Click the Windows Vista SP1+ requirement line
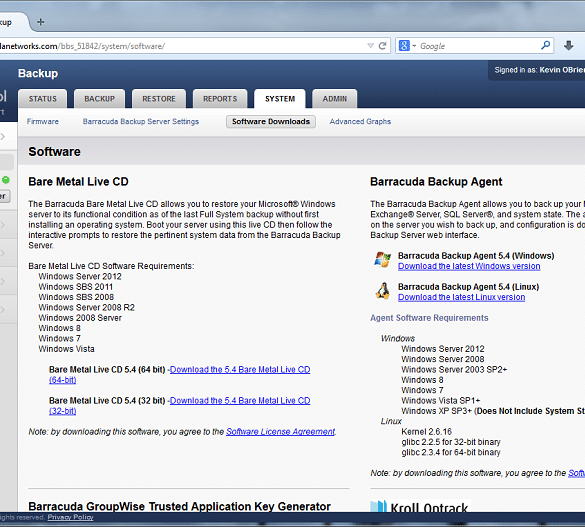The image size is (585, 527). 441,401
